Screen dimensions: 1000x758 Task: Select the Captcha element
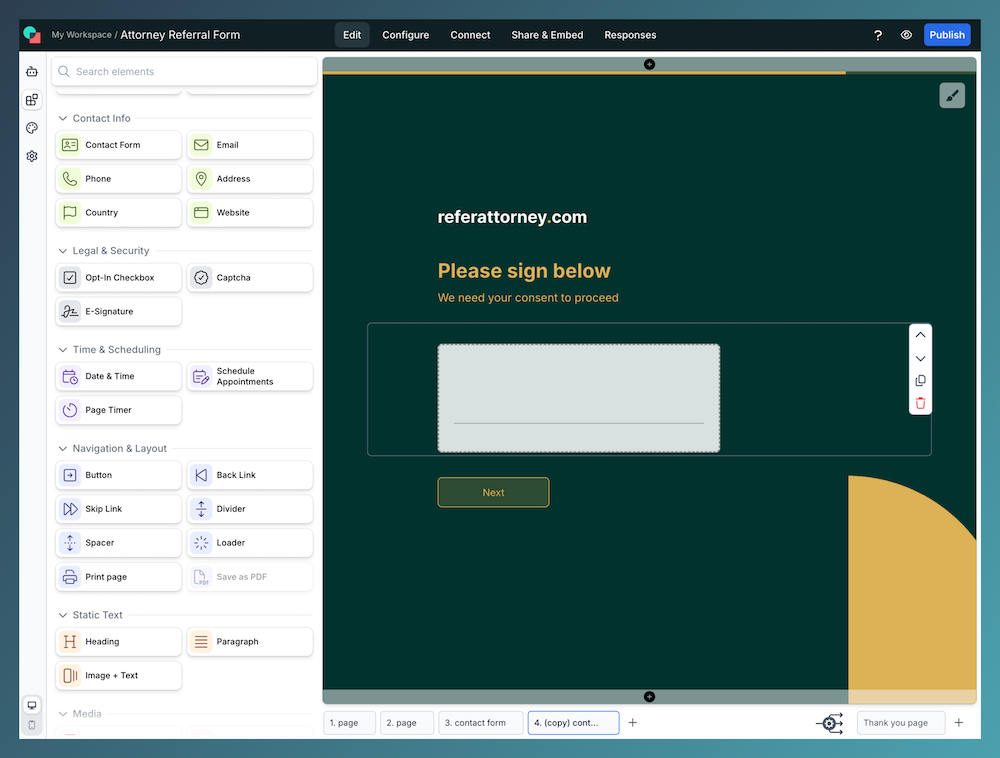(x=249, y=277)
